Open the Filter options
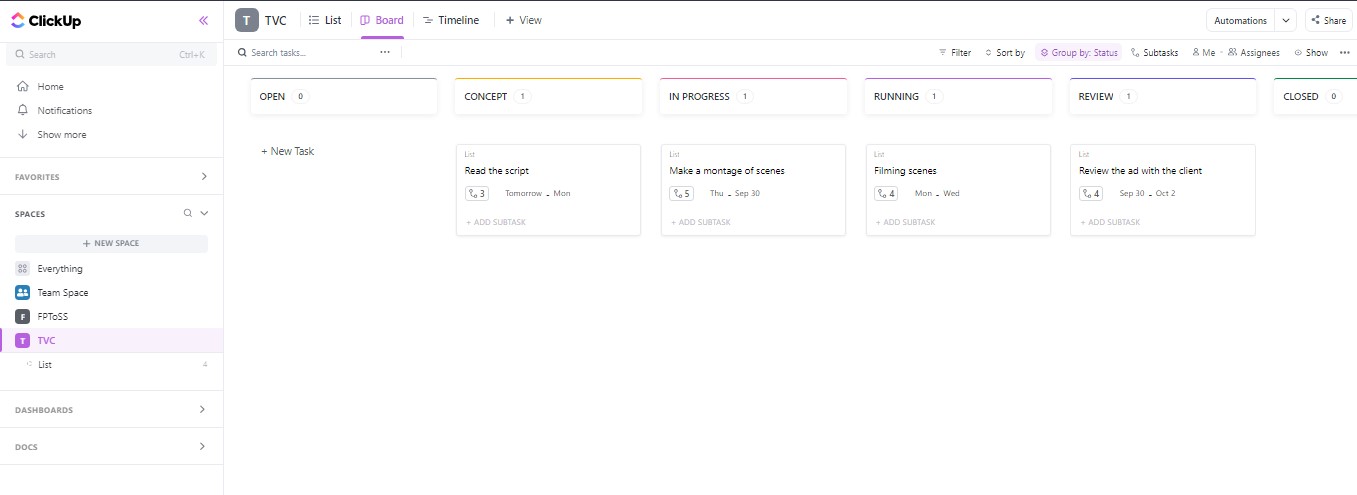This screenshot has width=1357, height=495. click(955, 53)
